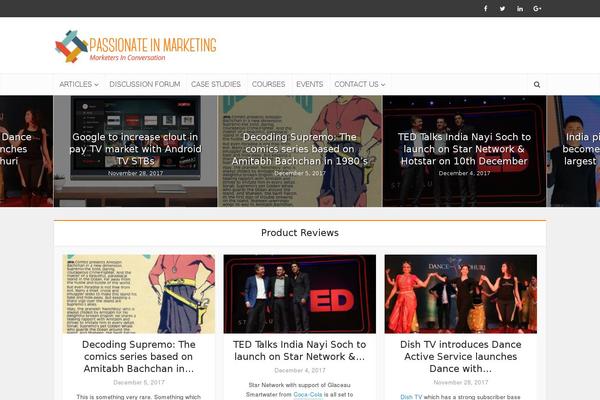
Task: Click the Product Reviews section heading
Action: [300, 233]
